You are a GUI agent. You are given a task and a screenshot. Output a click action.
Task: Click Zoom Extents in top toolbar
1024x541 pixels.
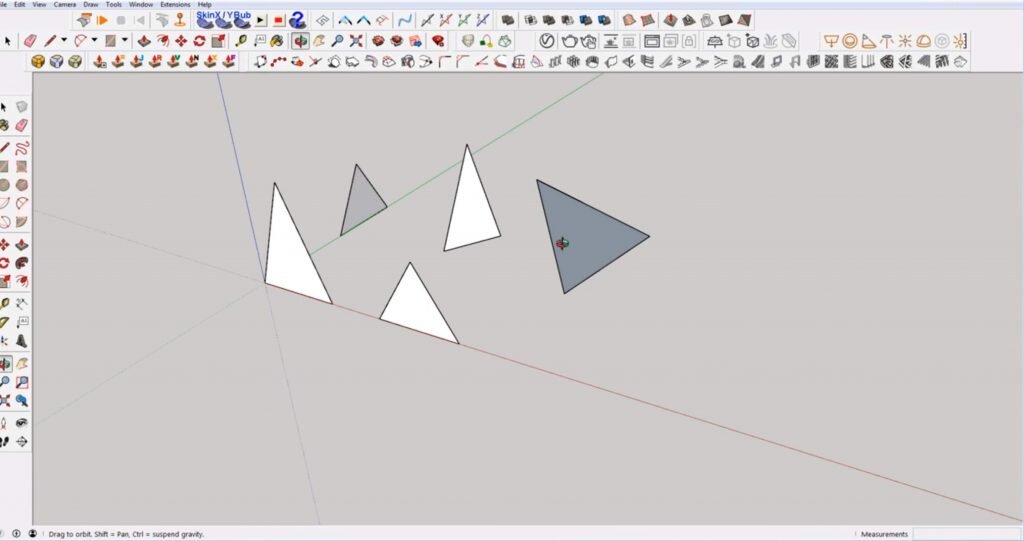(x=356, y=41)
